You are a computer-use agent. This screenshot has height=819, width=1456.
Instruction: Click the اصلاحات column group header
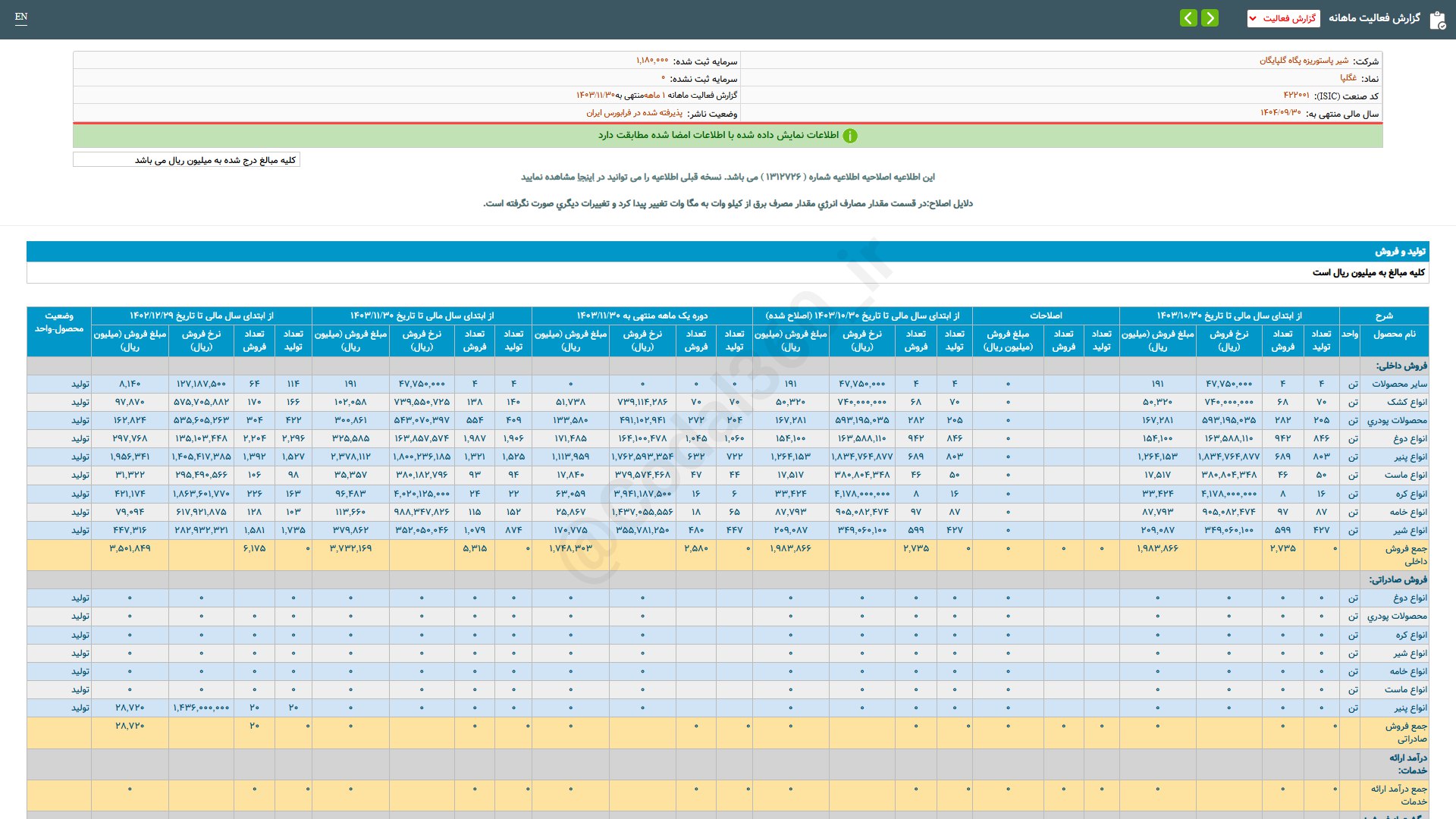1045,315
